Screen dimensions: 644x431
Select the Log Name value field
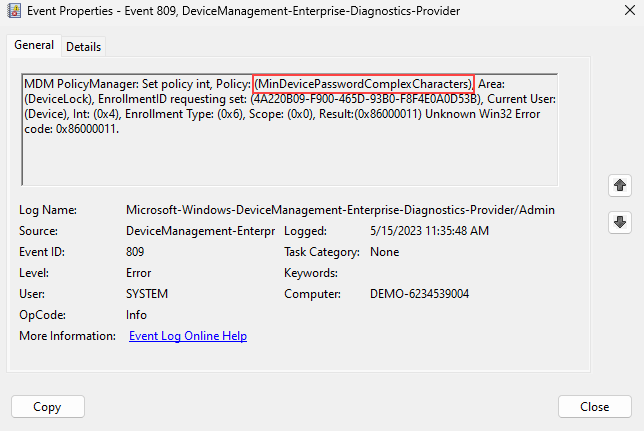point(340,210)
